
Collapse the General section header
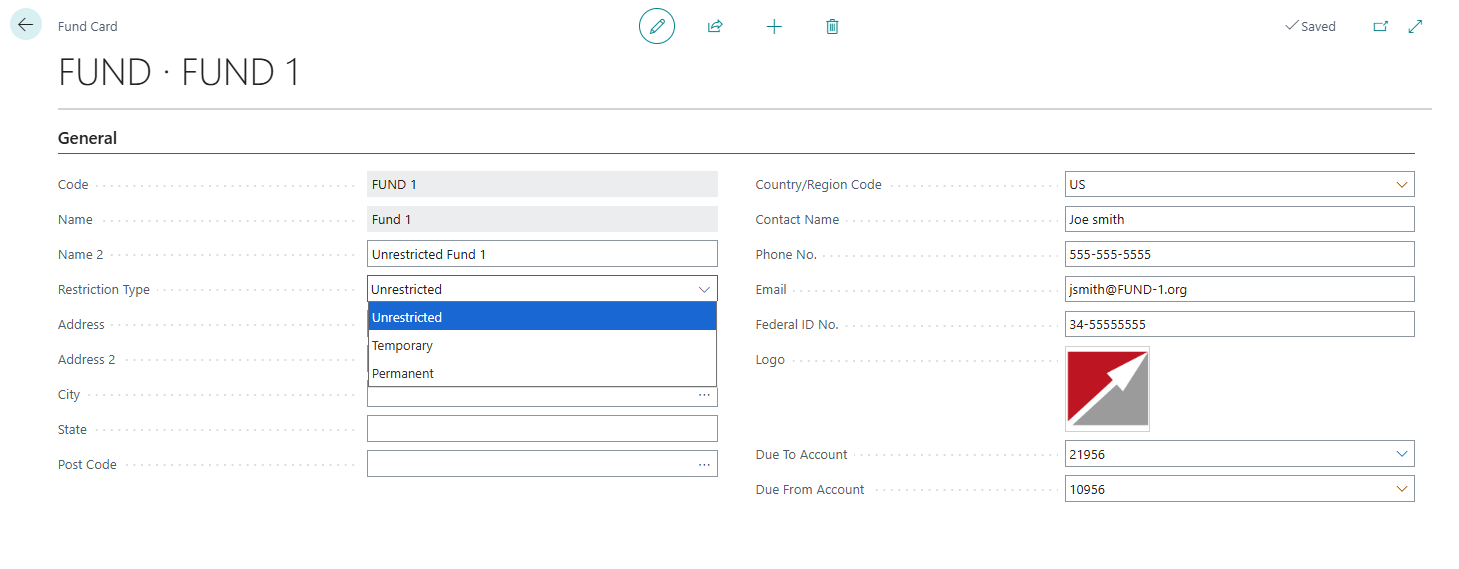[x=88, y=138]
